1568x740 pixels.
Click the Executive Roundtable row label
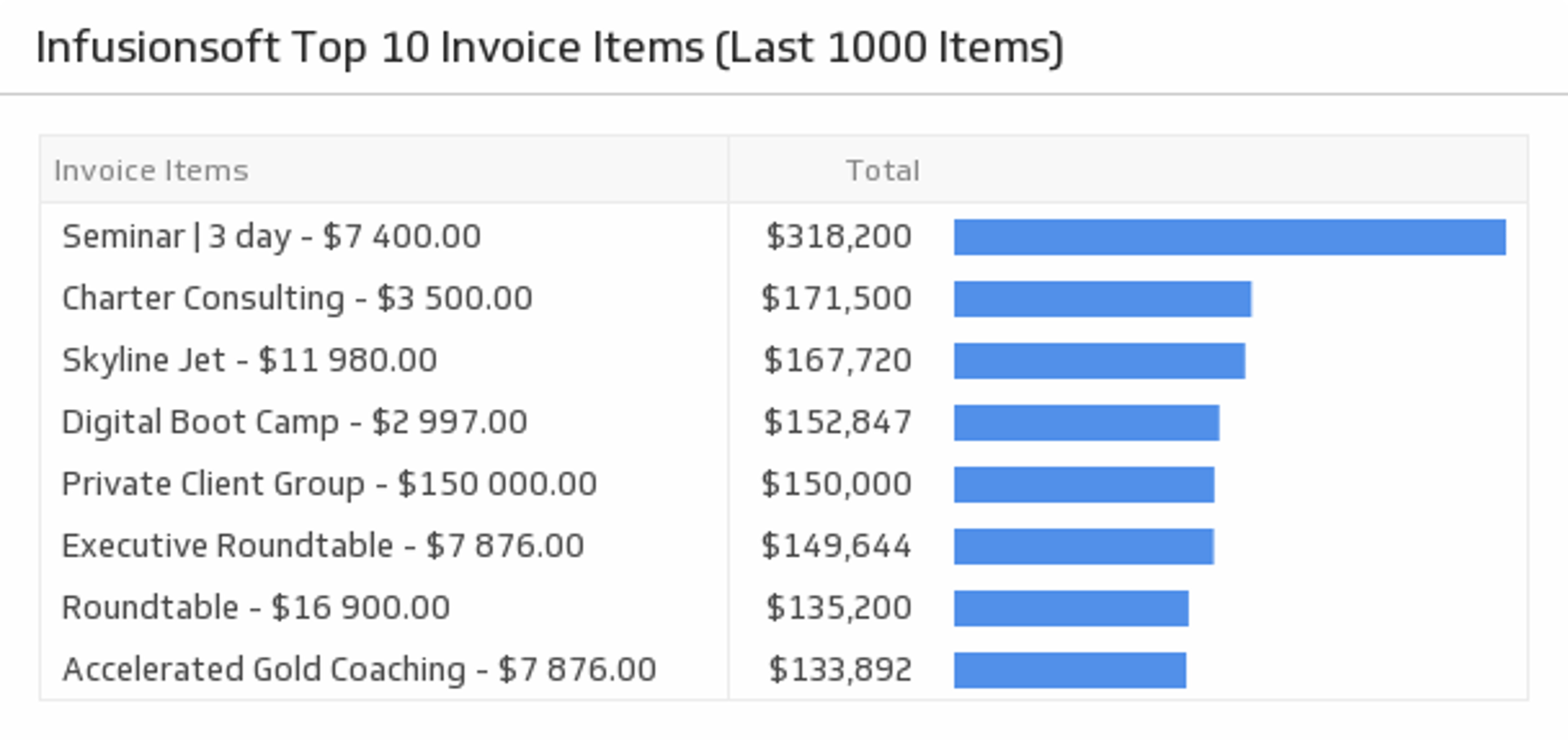point(323,546)
